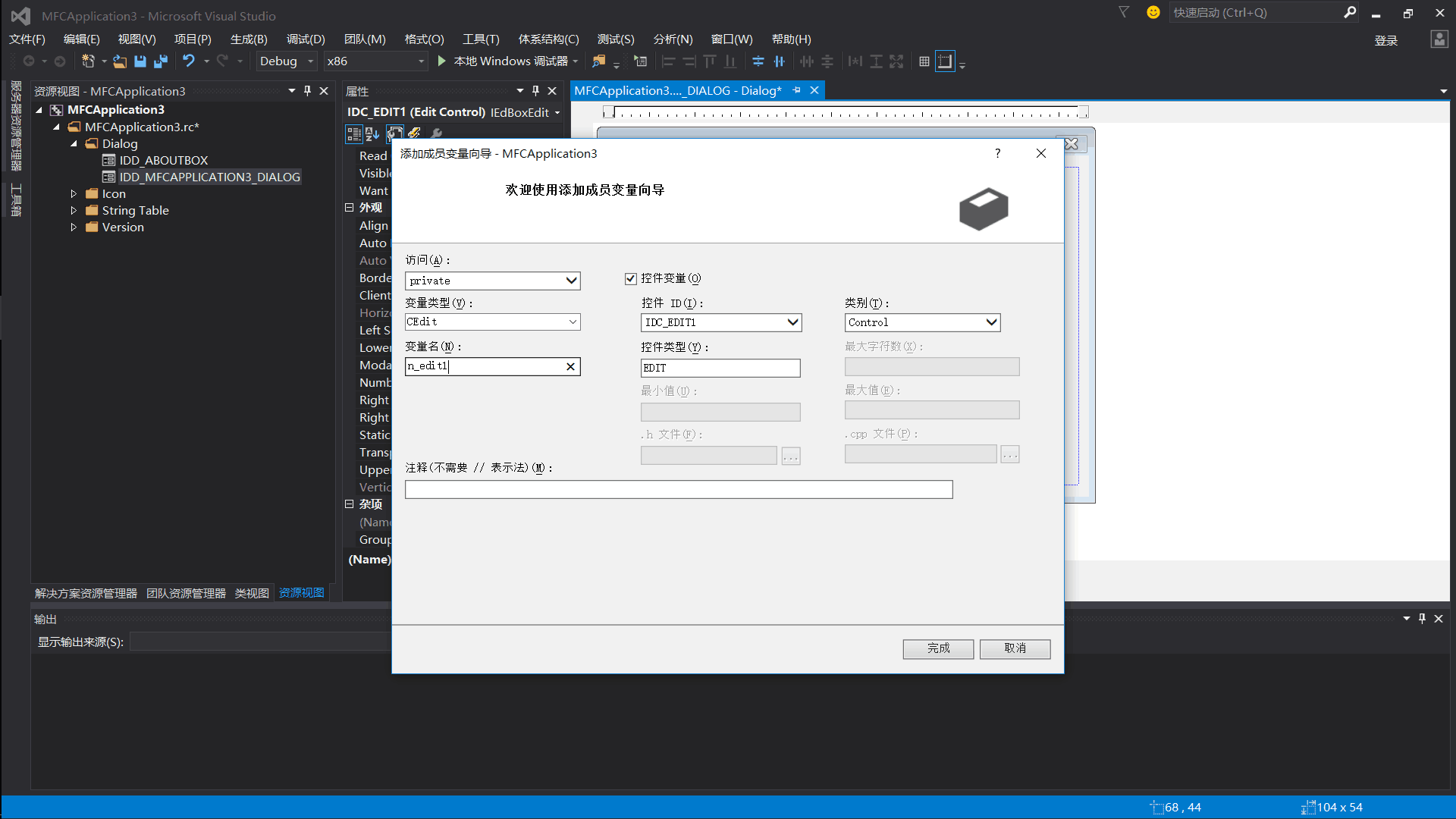Toggle auto-hide on the 输出 window

point(1423,619)
